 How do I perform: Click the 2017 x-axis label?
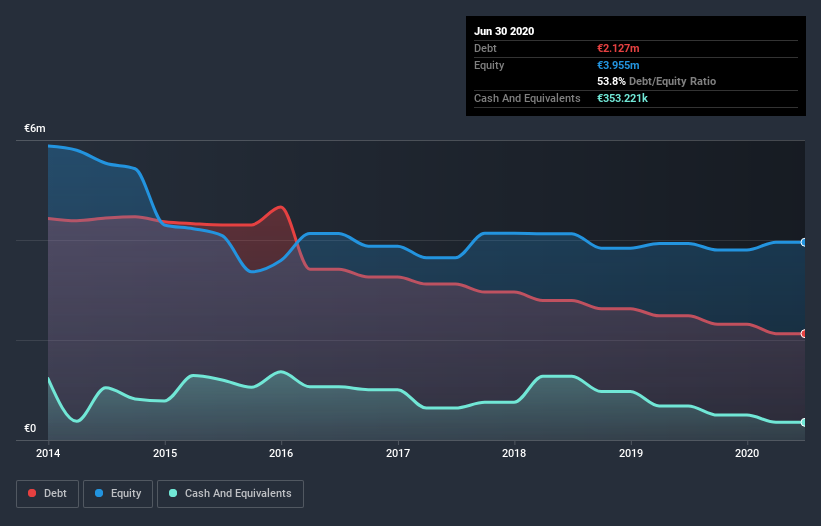coord(398,453)
